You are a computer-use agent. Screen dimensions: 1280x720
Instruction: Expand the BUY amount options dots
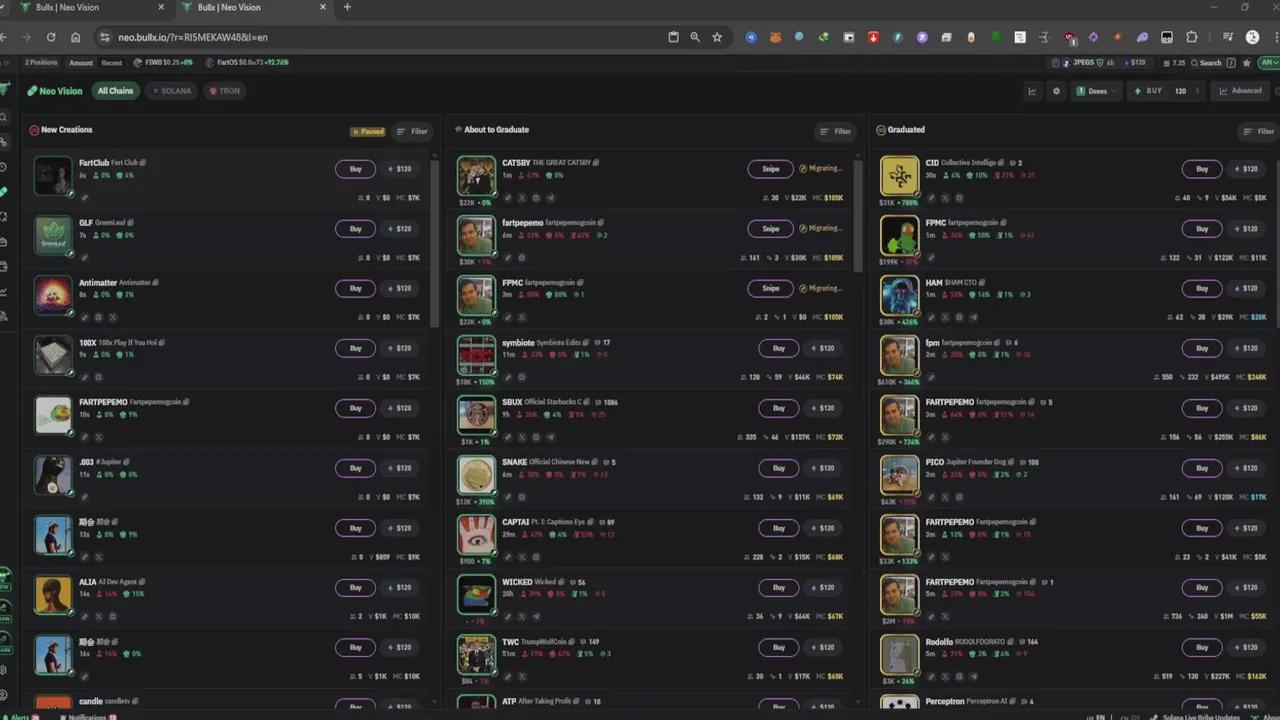[1197, 91]
